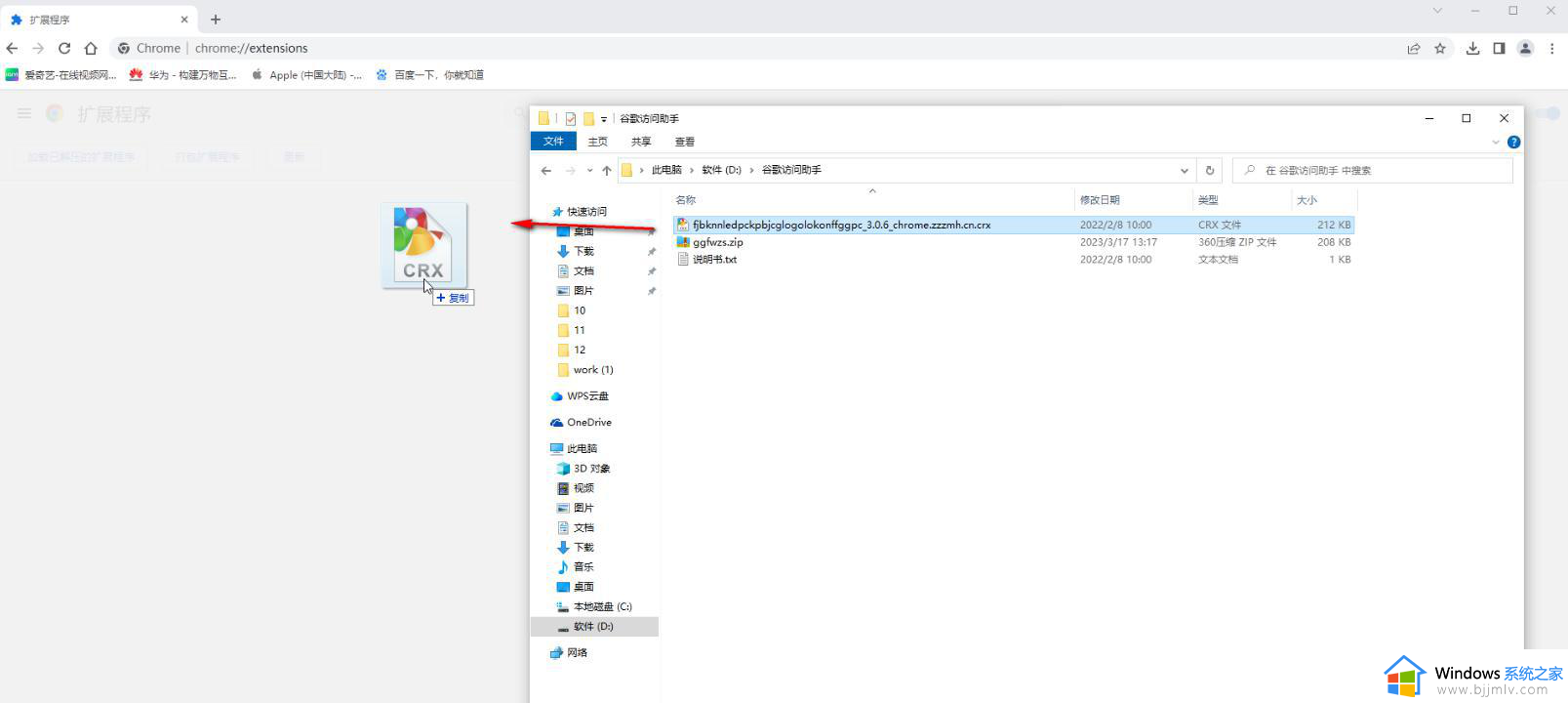Open folder 12 in quick access
Viewport: 1568px width, 703px height.
tap(571, 350)
